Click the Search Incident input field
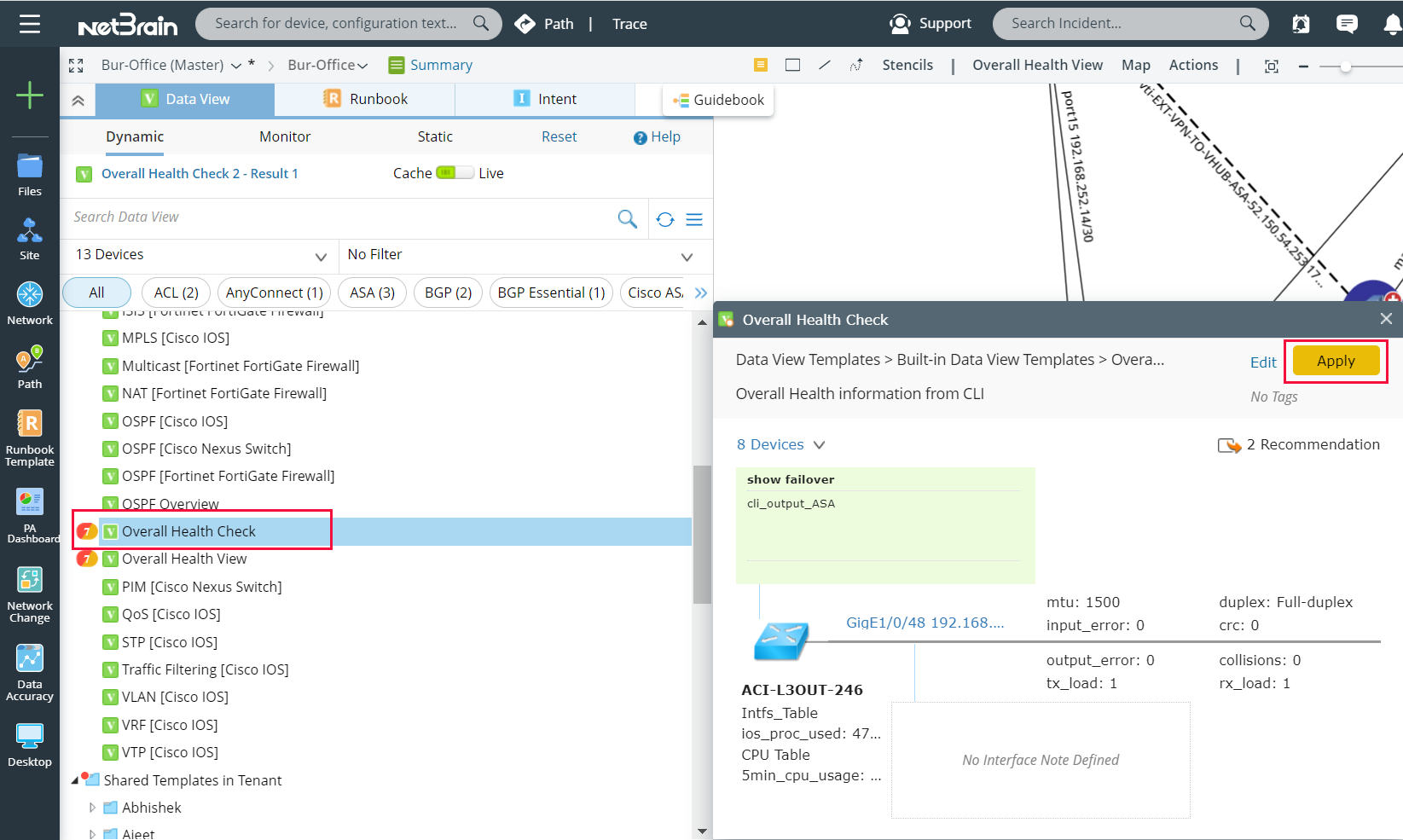Viewport: 1403px width, 840px height. click(1126, 23)
